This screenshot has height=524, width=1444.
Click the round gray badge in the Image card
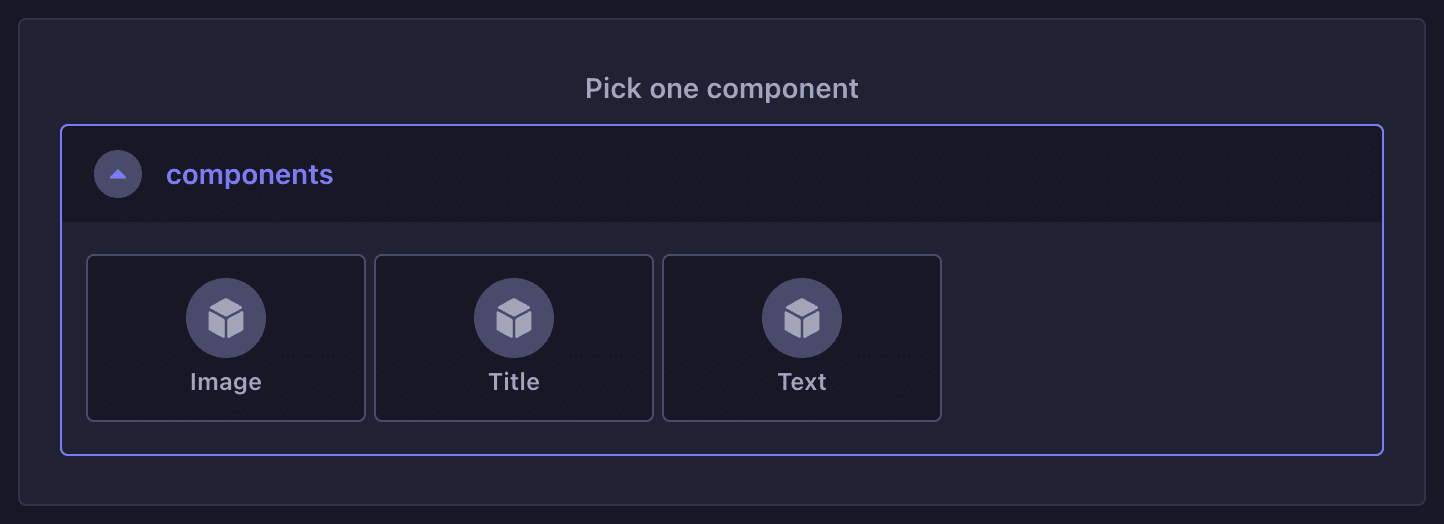tap(226, 318)
